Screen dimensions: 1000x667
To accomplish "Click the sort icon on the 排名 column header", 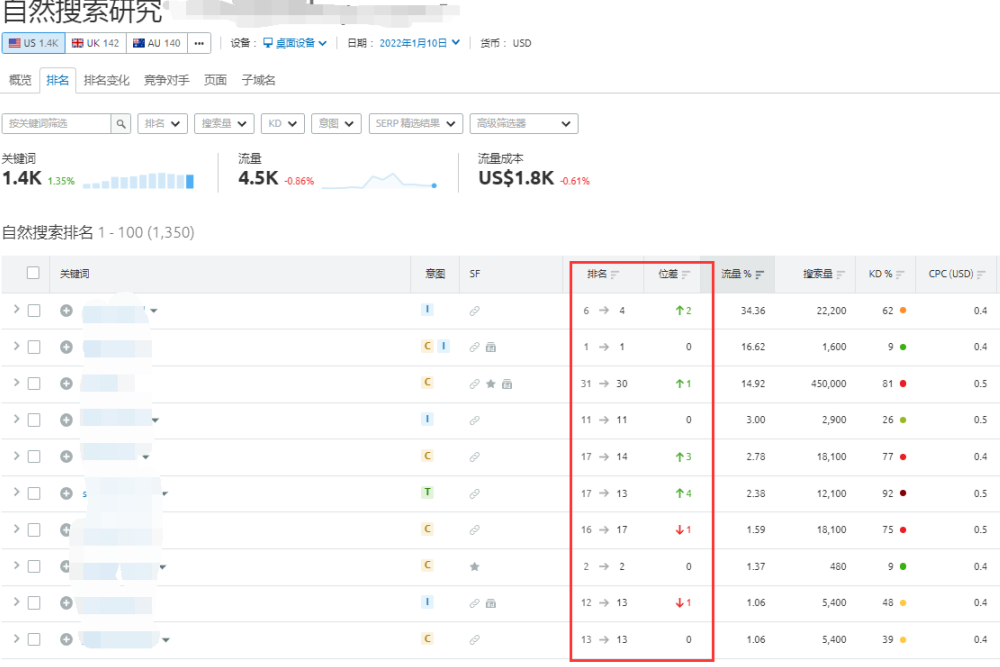I will click(x=616, y=274).
